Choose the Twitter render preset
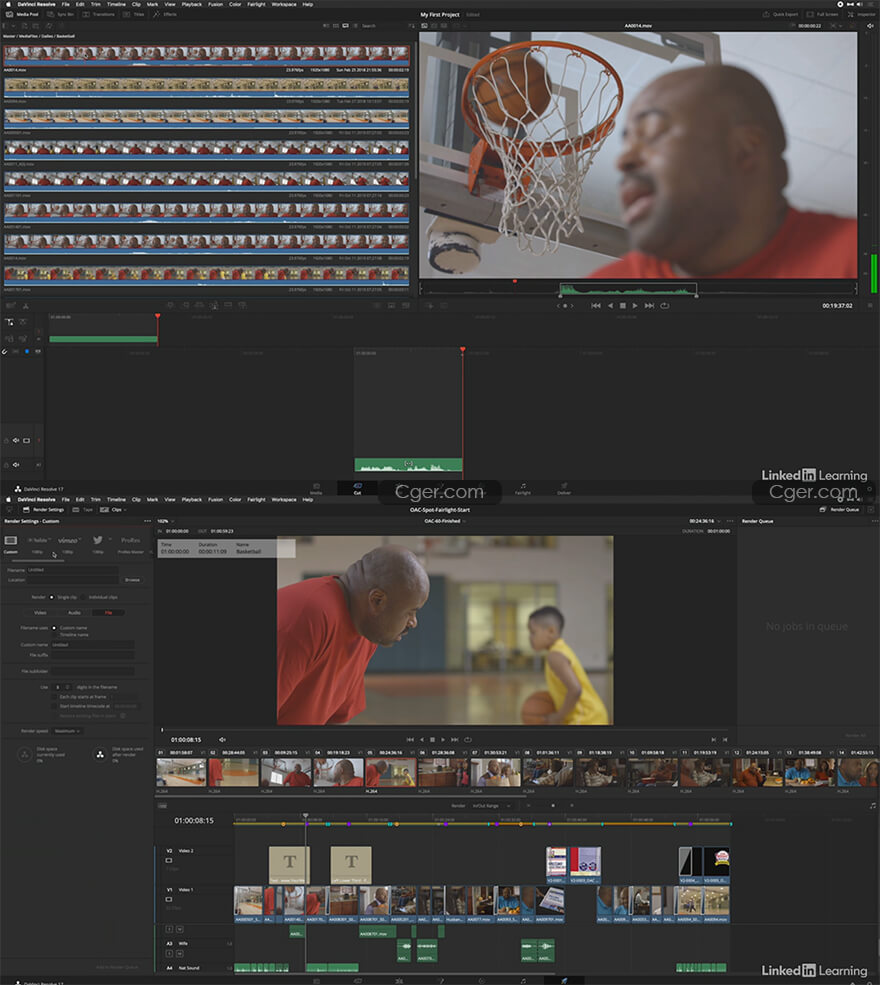The width and height of the screenshot is (880, 985). (98, 541)
